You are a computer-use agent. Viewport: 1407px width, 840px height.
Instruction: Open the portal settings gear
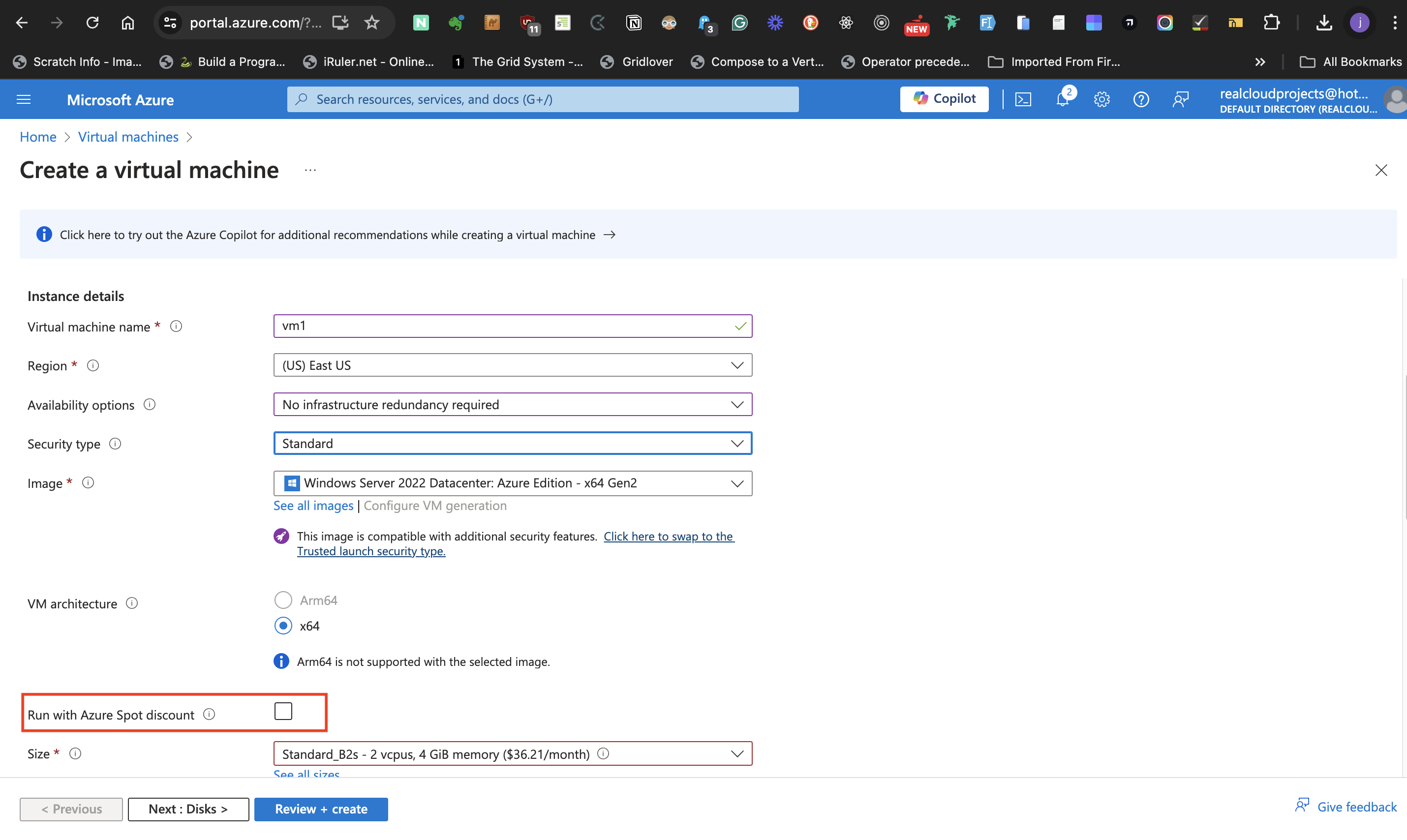pyautogui.click(x=1102, y=99)
